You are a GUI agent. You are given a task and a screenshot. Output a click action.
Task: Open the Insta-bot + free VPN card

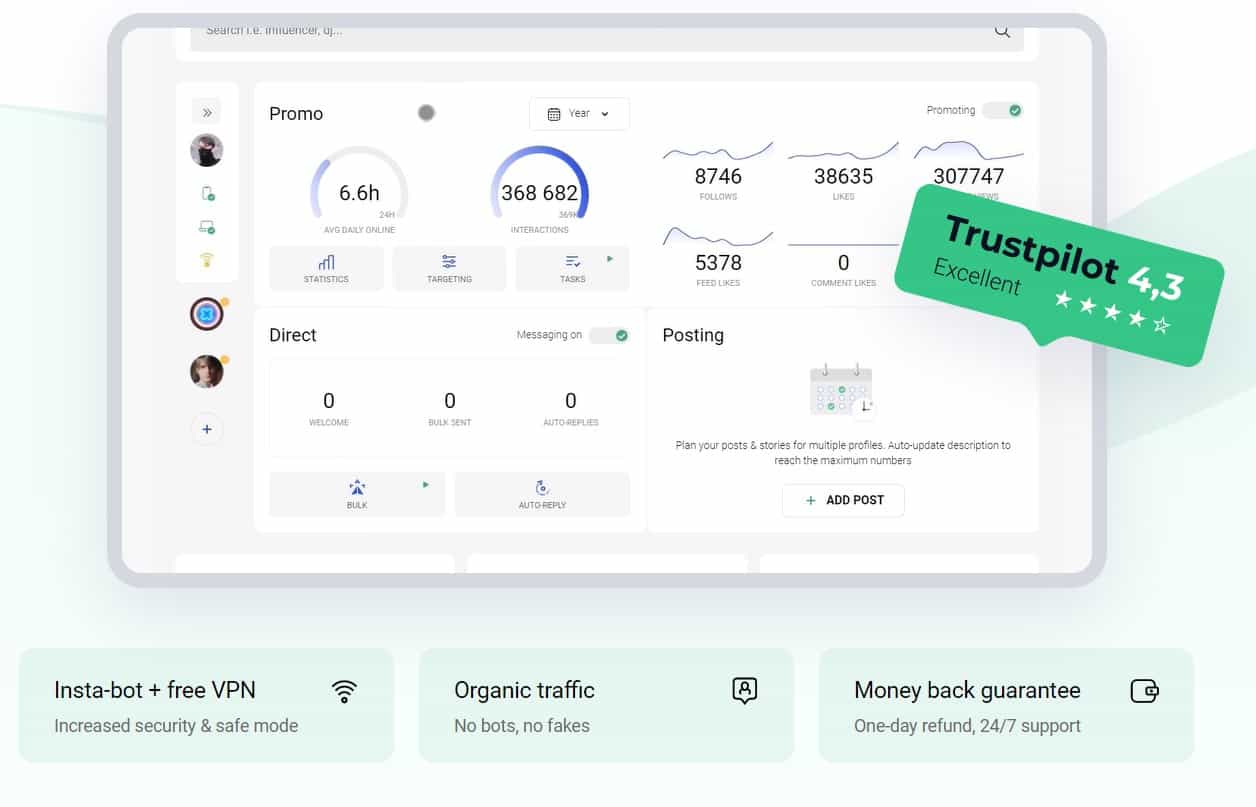206,705
